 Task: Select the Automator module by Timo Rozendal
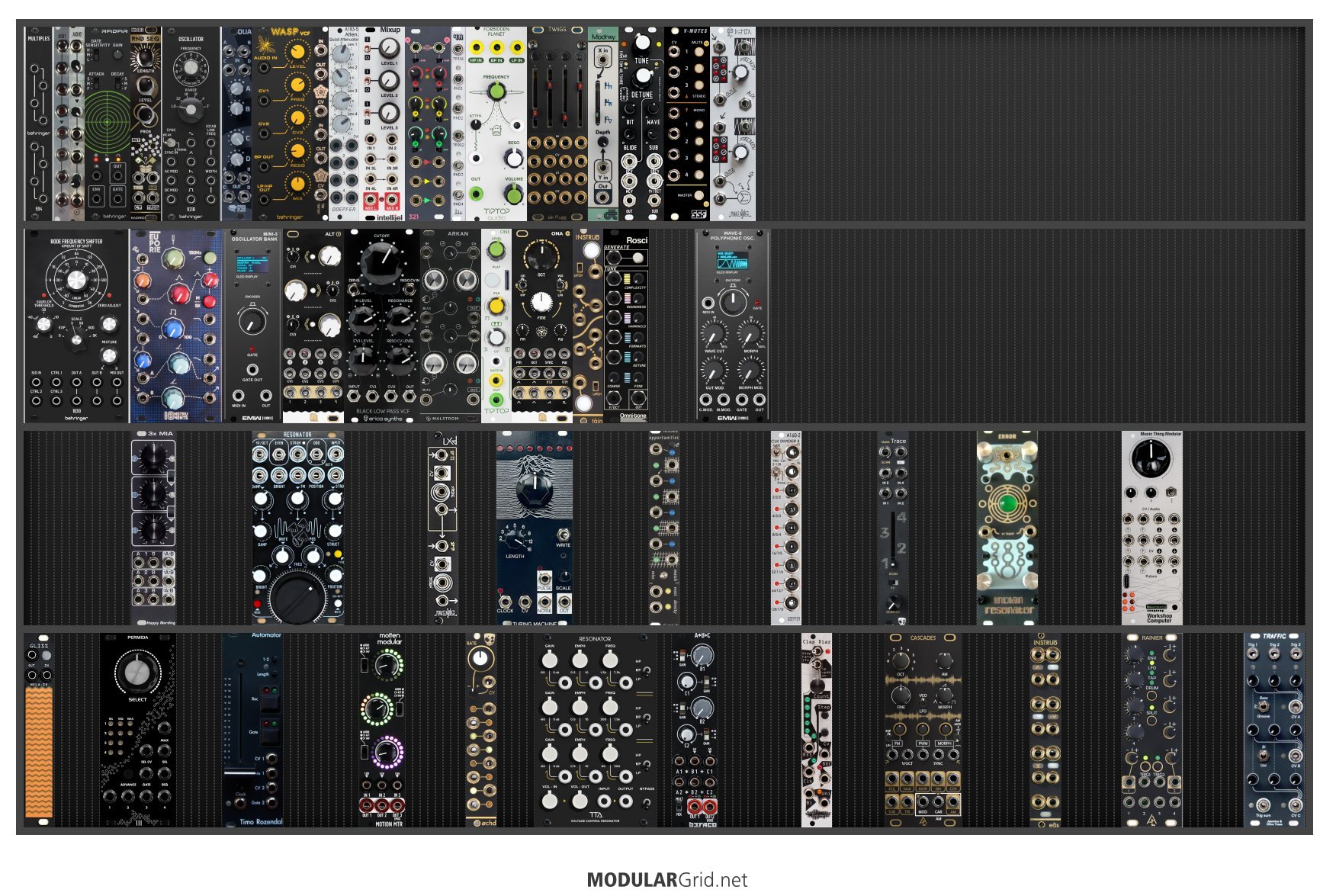click(x=252, y=731)
